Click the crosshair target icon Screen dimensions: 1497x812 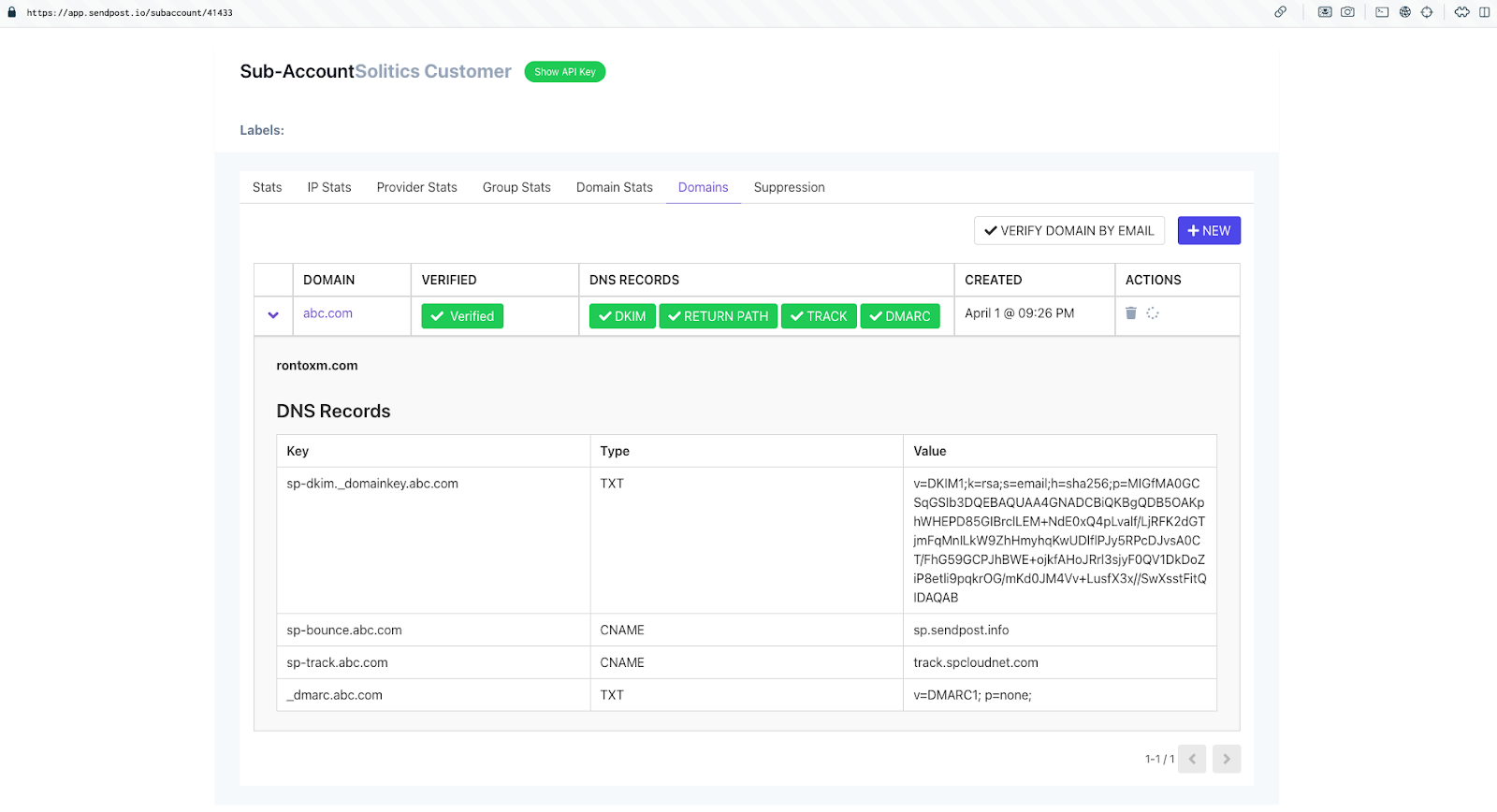tap(1427, 12)
